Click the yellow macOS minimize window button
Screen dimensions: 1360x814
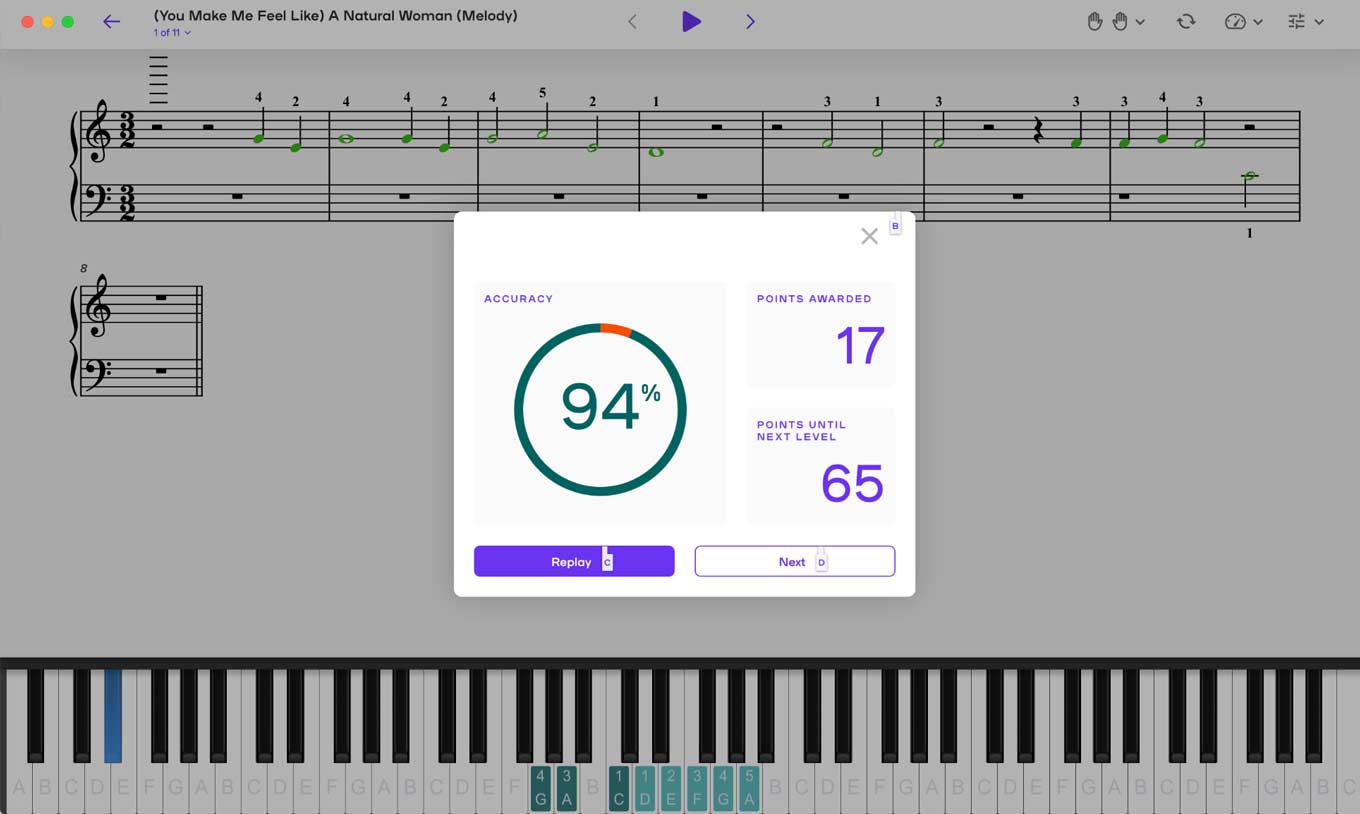(x=47, y=22)
